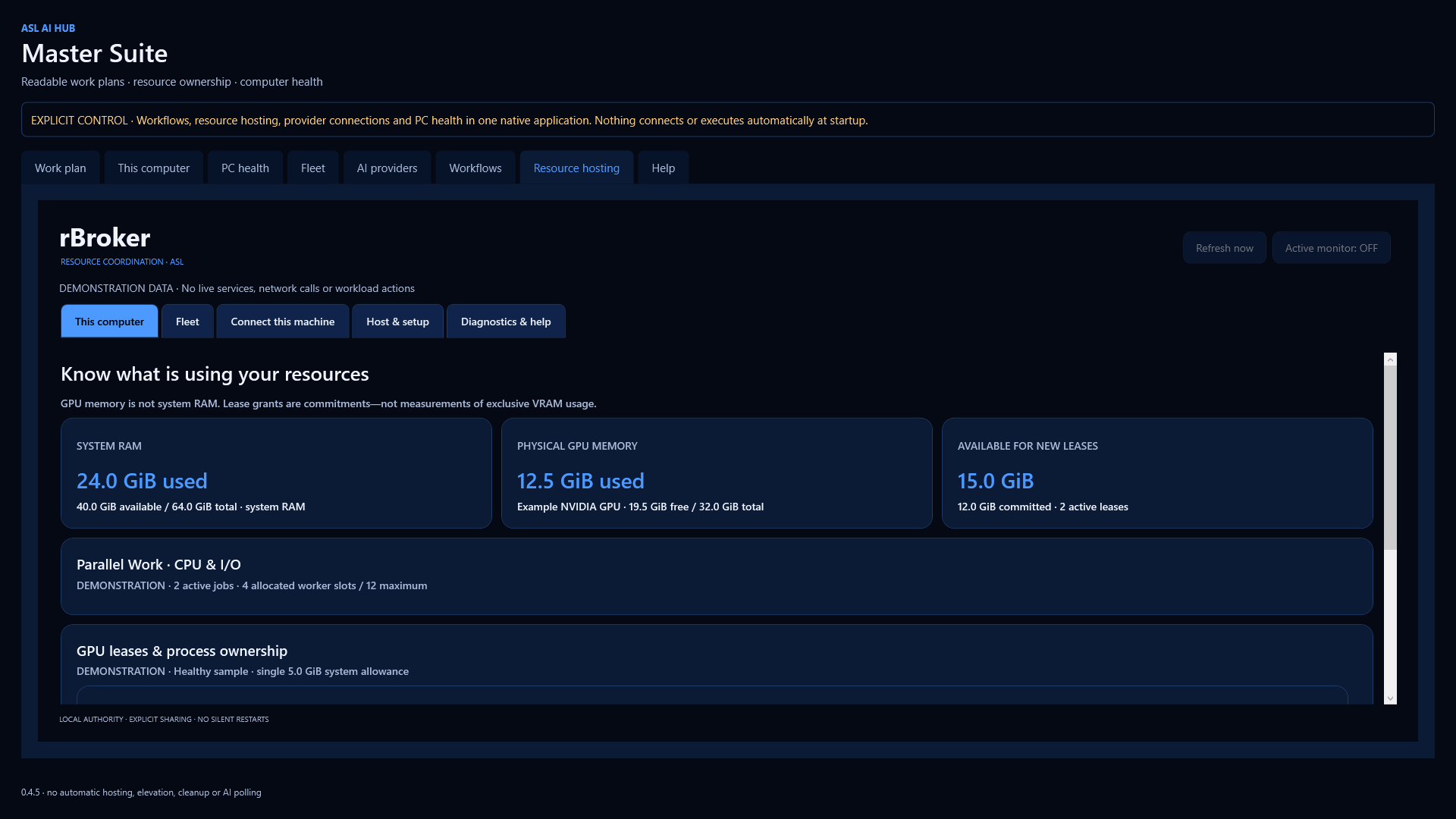Viewport: 1456px width, 819px height.
Task: Click the 24.0 GiB used value
Action: coord(142,481)
